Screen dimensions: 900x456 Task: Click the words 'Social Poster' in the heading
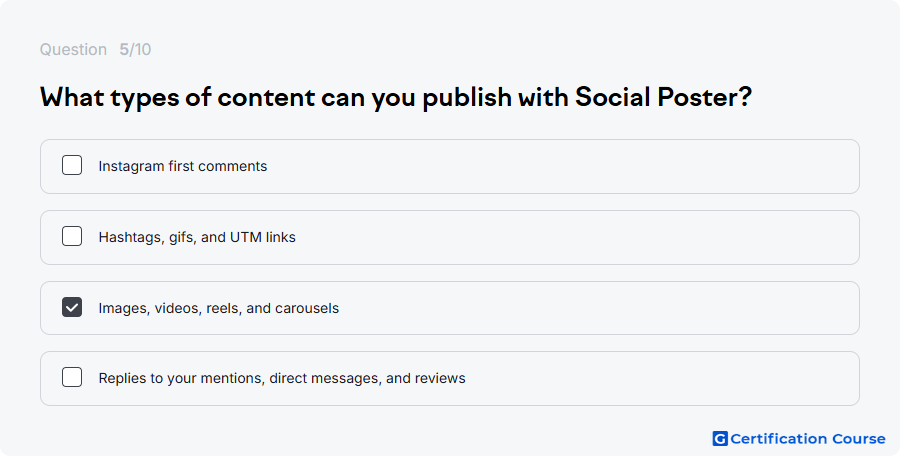pos(657,96)
